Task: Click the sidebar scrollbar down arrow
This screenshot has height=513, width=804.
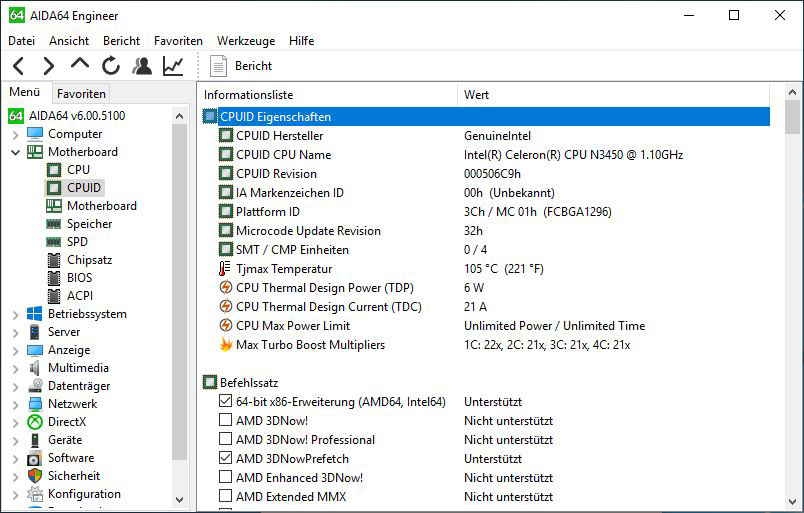Action: (179, 499)
